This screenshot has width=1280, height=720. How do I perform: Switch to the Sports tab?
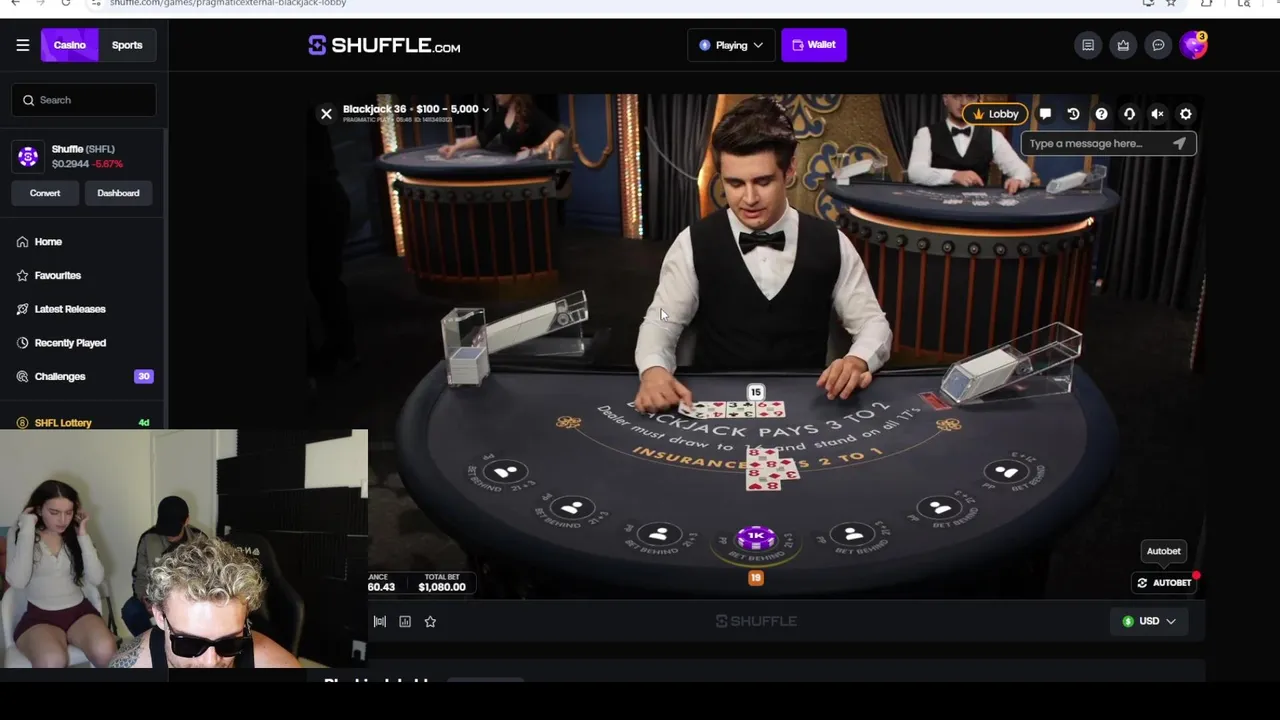[127, 45]
